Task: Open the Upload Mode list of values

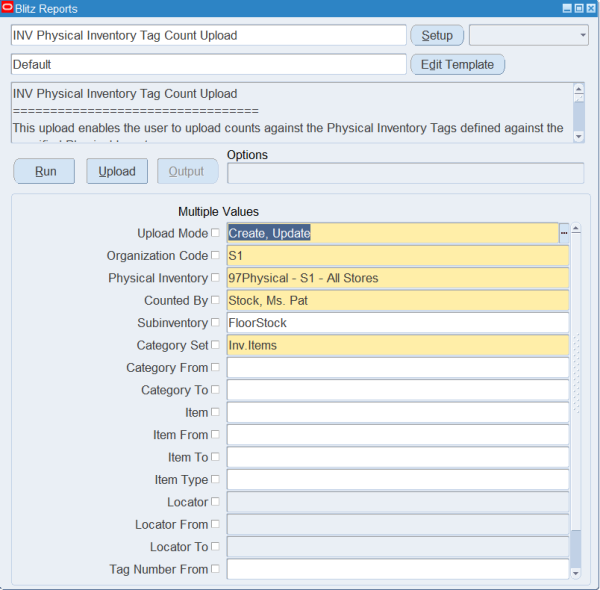Action: [564, 233]
